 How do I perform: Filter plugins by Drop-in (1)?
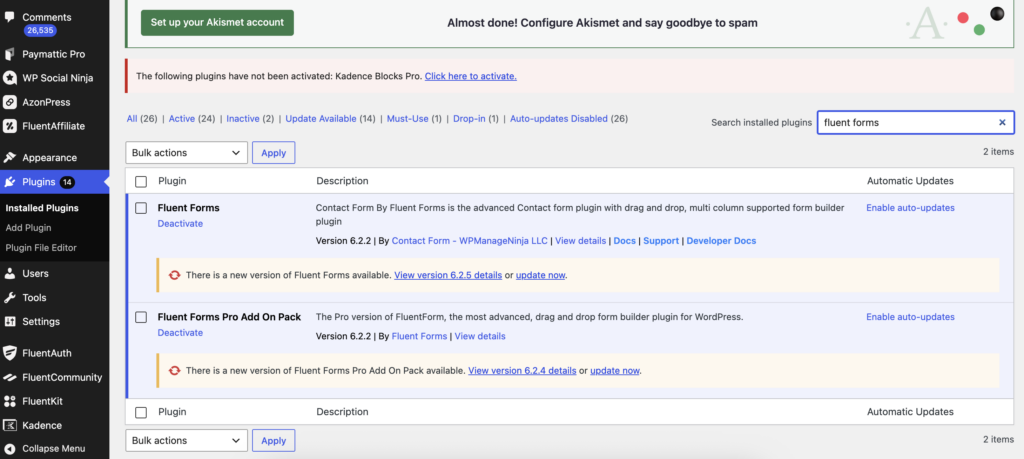point(475,119)
